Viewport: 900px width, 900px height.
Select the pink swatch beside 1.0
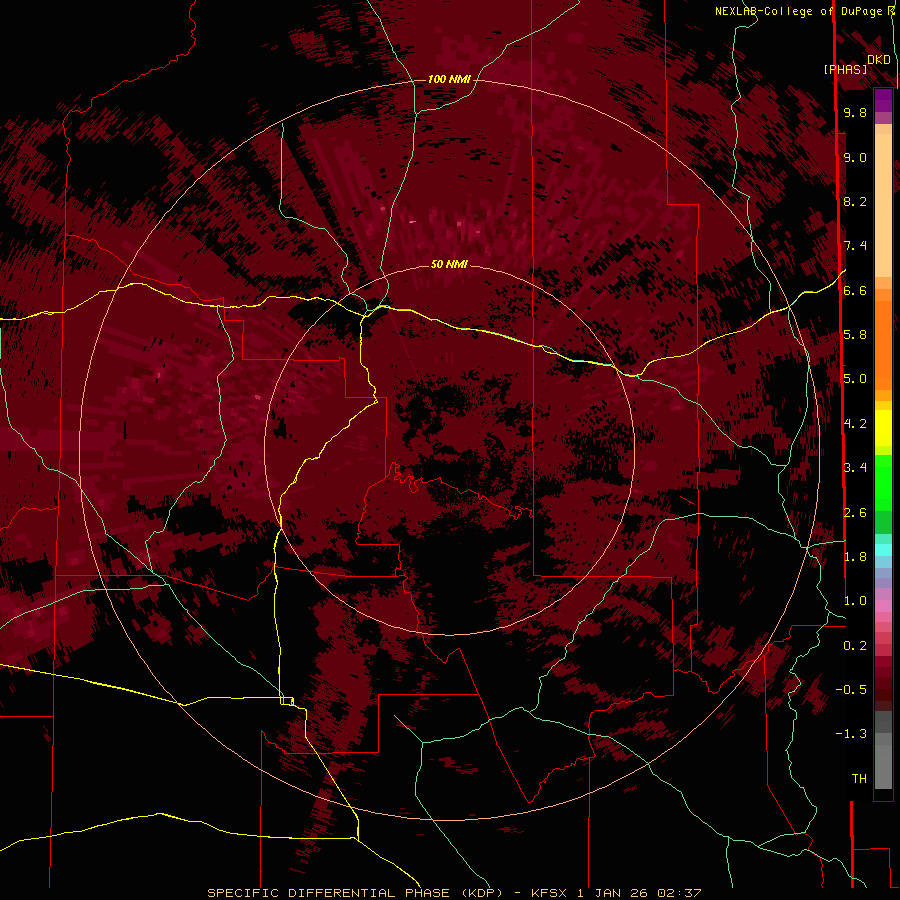coord(883,606)
